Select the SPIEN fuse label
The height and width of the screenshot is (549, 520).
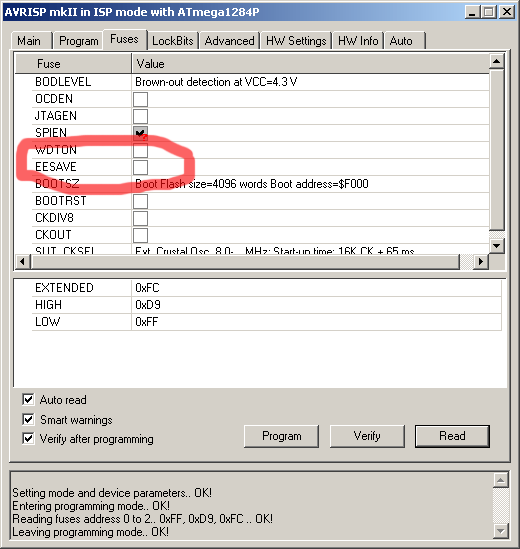coord(51,133)
